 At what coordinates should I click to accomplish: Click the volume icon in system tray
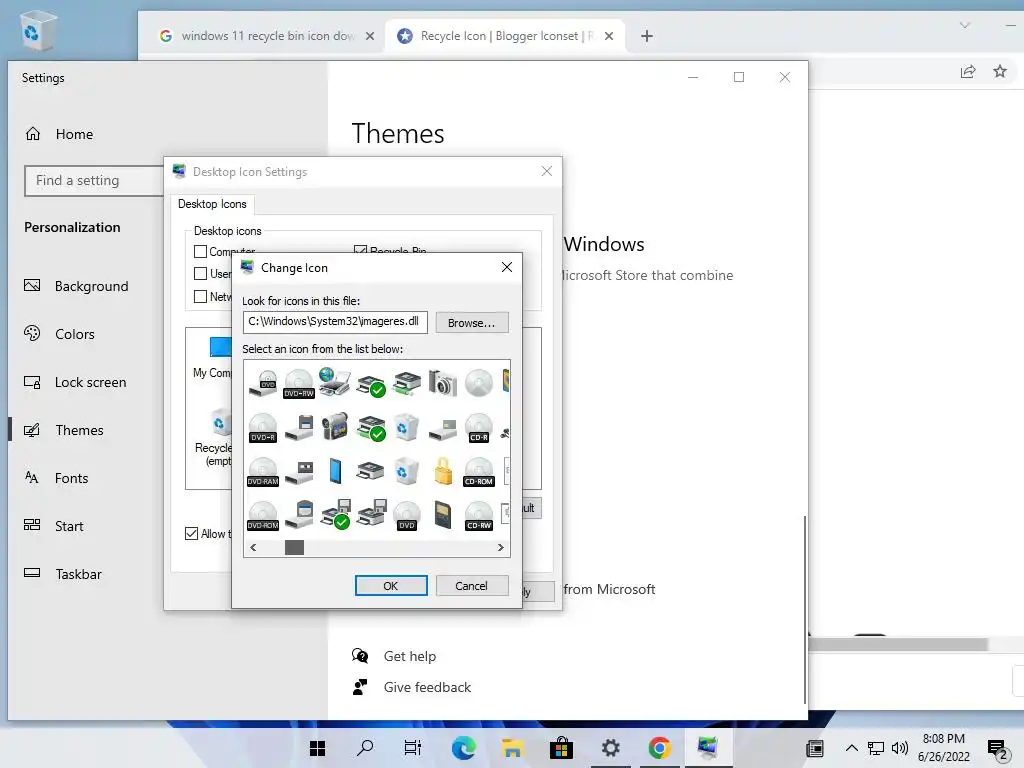[900, 748]
